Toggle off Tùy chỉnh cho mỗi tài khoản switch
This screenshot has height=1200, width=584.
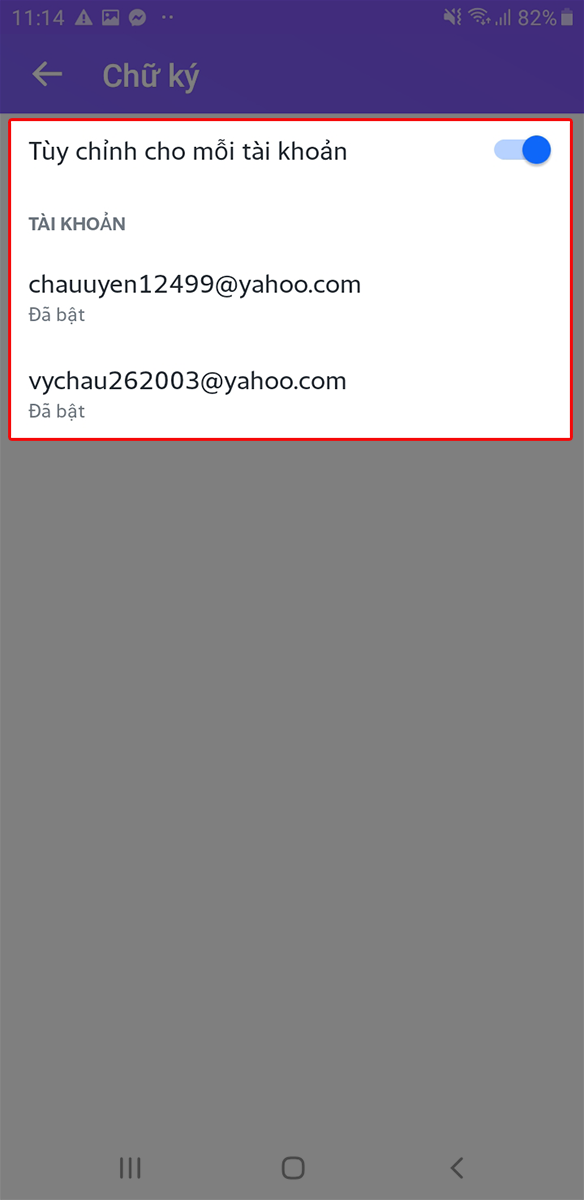tap(522, 151)
